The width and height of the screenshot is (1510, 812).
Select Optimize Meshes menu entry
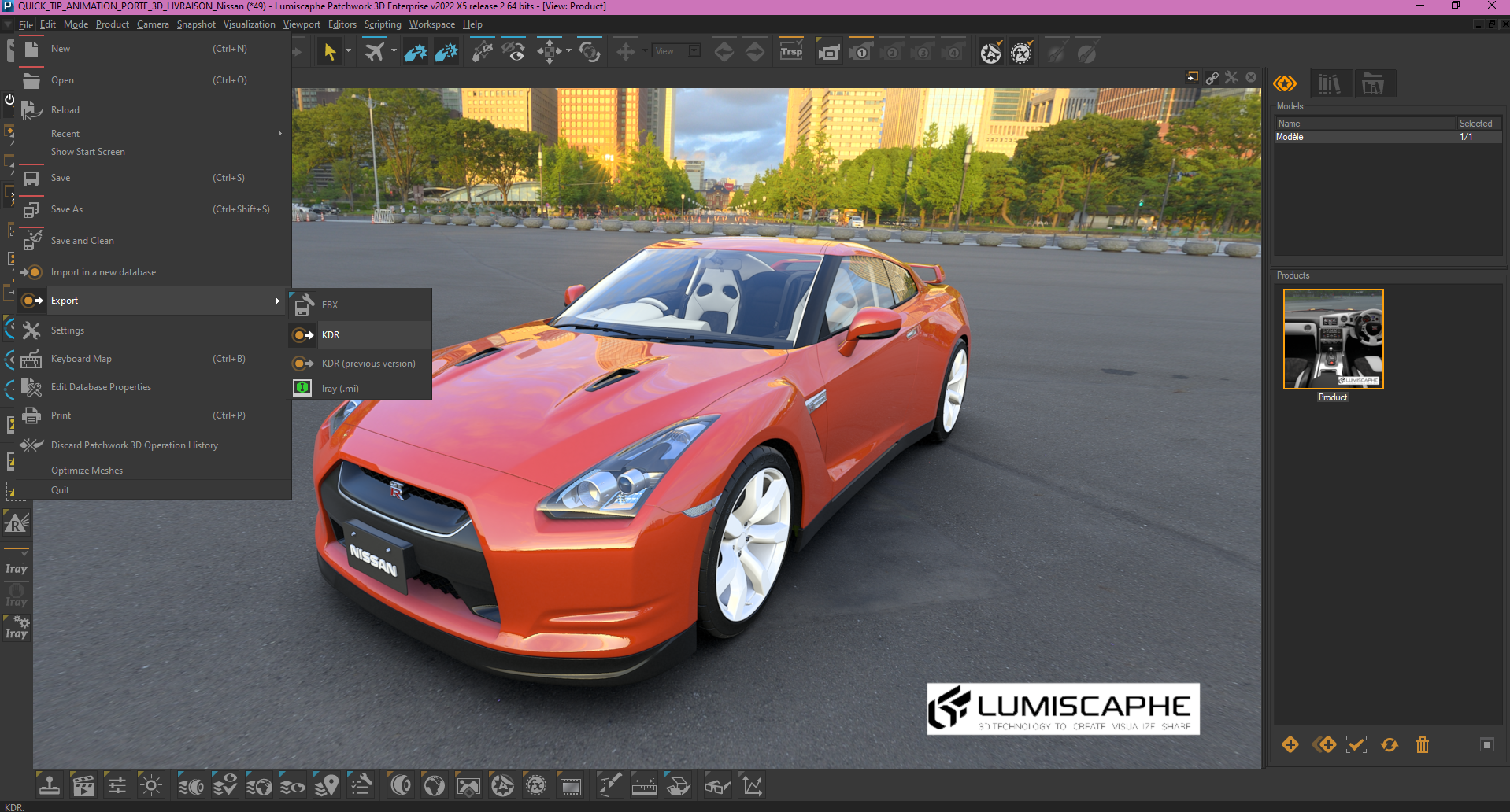(154, 471)
